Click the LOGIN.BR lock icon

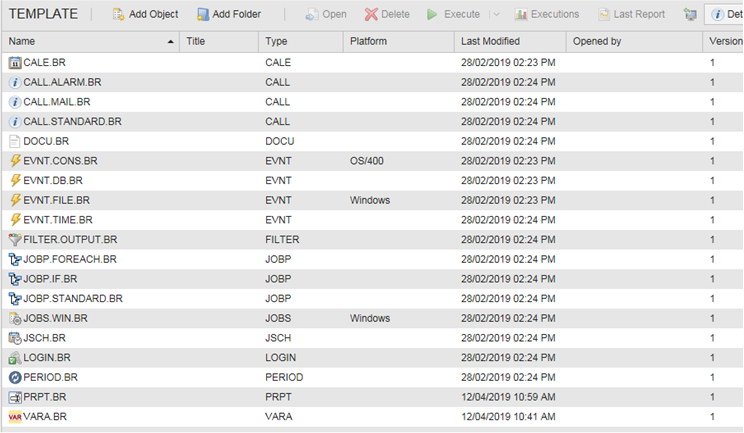[15, 358]
